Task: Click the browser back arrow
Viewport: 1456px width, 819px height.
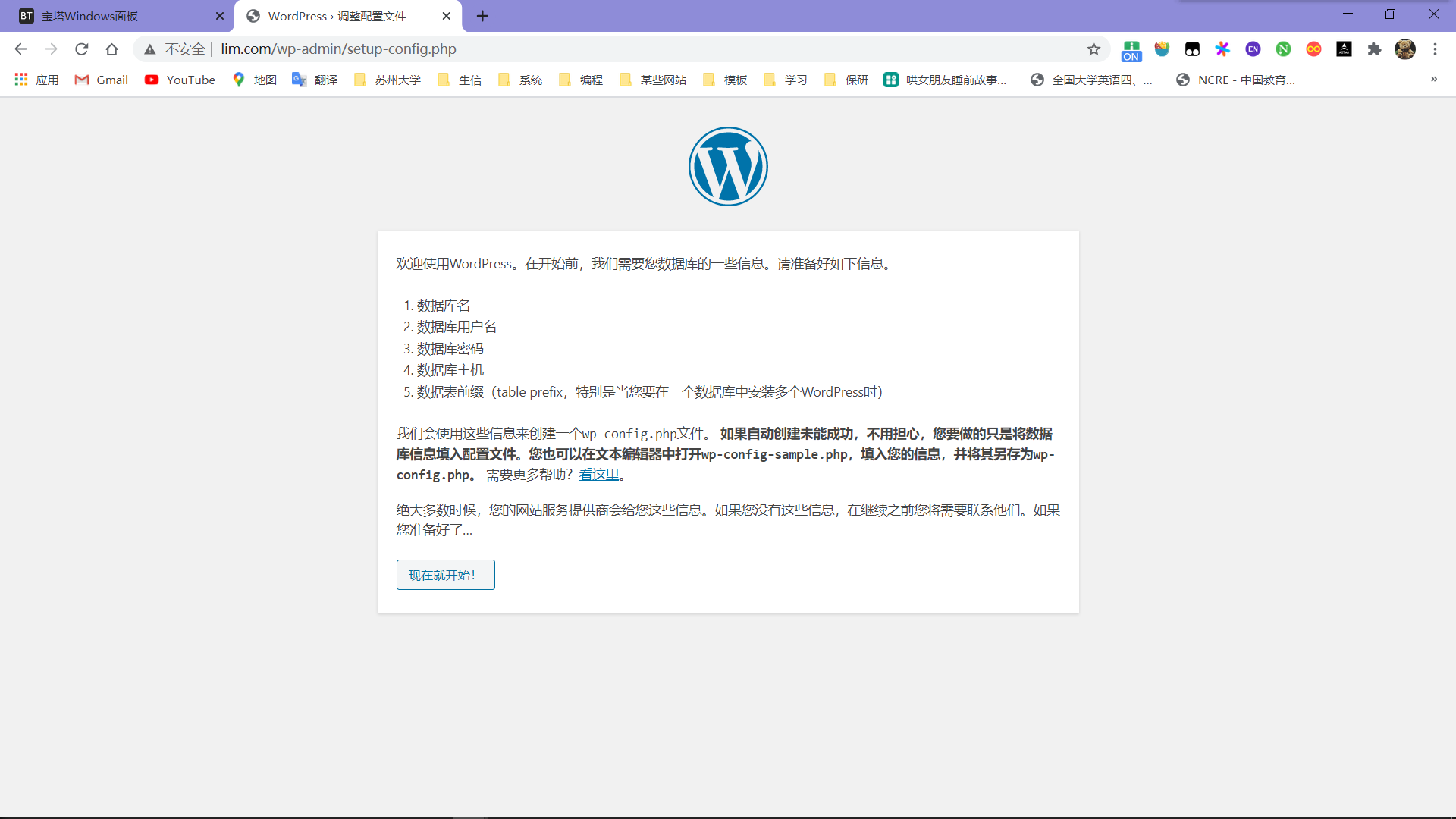Action: (x=20, y=49)
